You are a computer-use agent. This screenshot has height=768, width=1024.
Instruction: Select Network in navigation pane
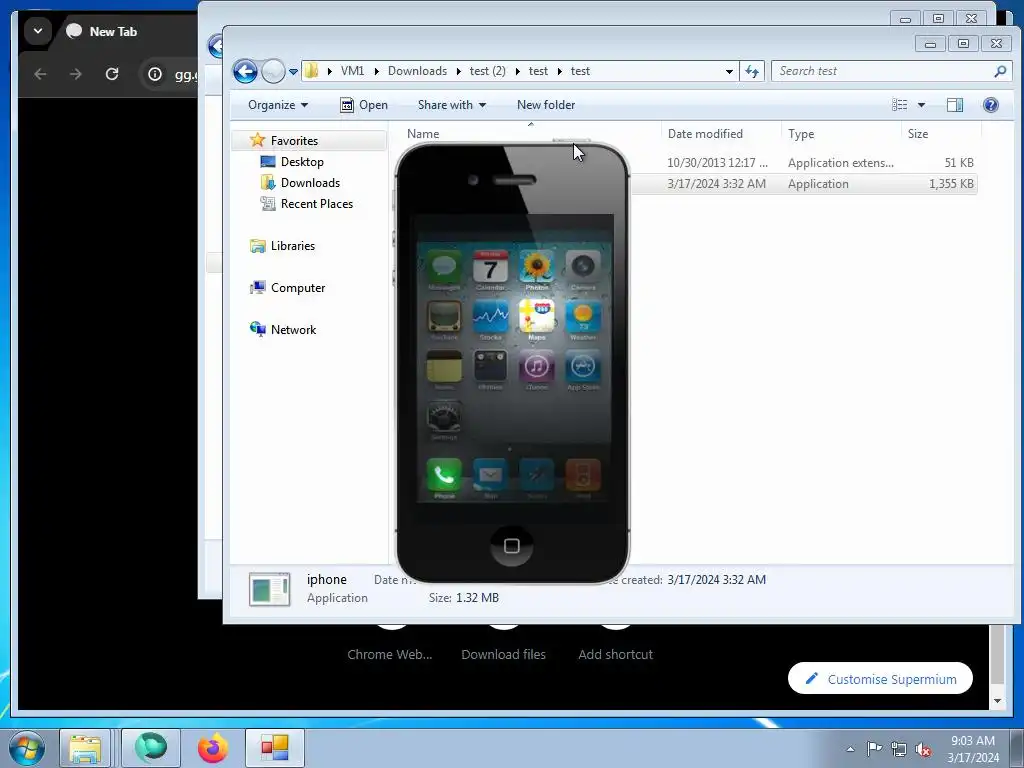click(x=293, y=330)
